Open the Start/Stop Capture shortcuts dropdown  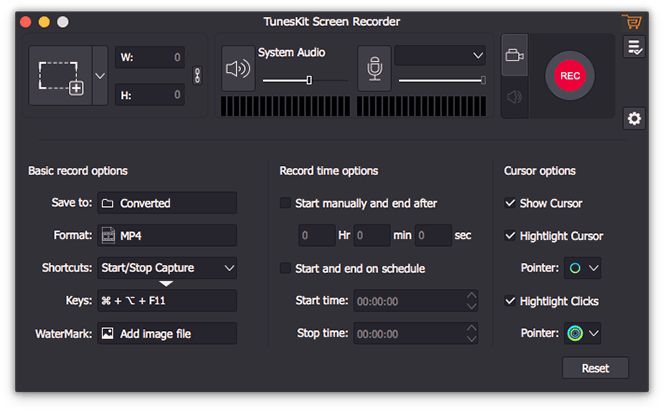(x=168, y=267)
